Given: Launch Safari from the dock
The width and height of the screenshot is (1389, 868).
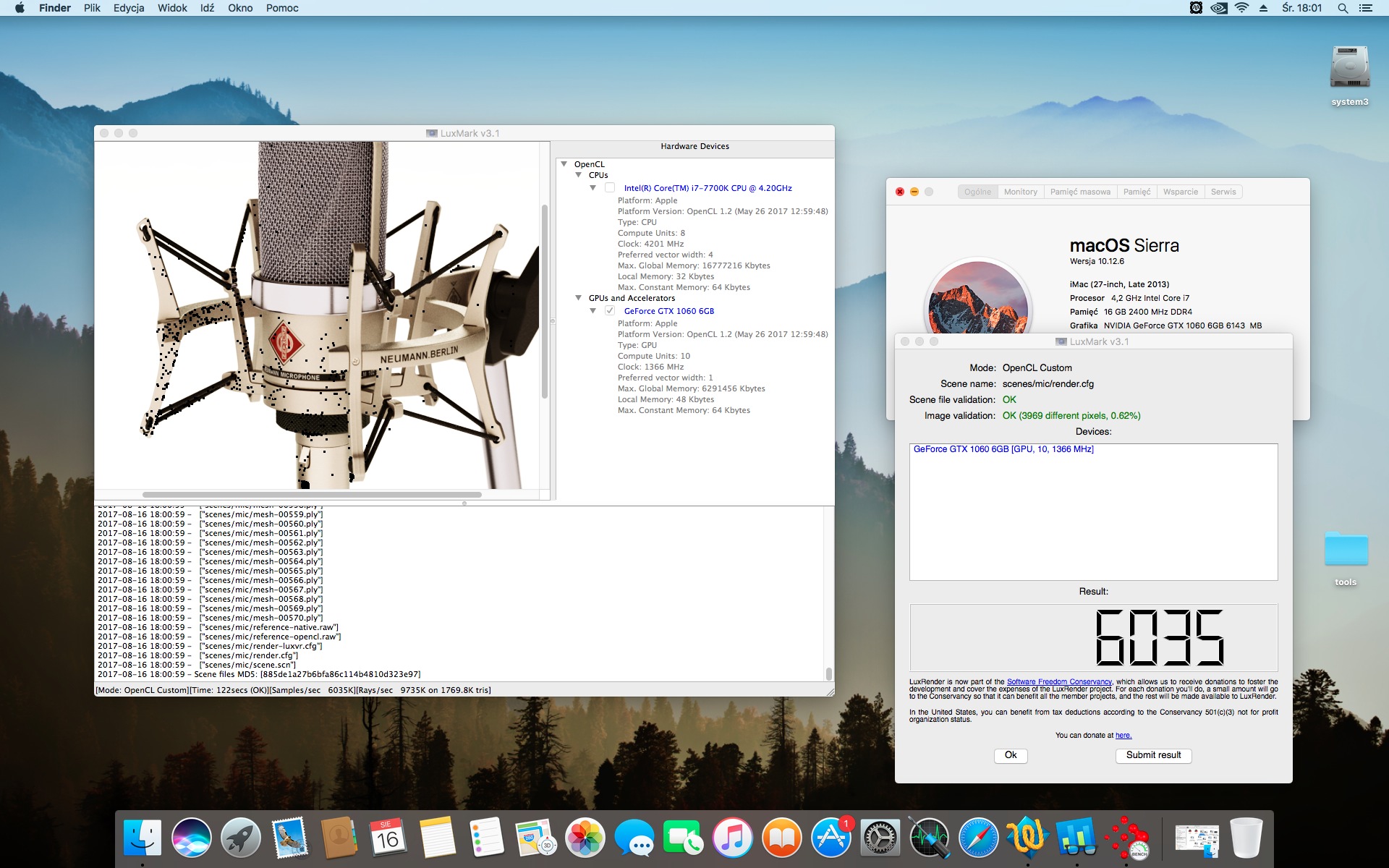Looking at the screenshot, I should coord(978,838).
